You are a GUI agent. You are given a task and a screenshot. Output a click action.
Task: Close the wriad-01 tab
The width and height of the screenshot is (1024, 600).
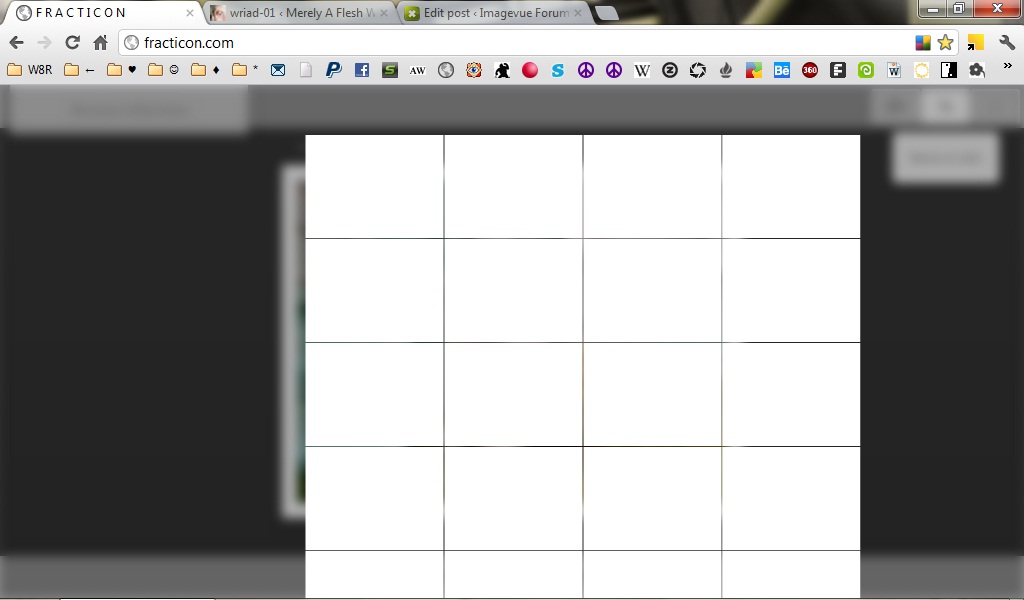[384, 13]
